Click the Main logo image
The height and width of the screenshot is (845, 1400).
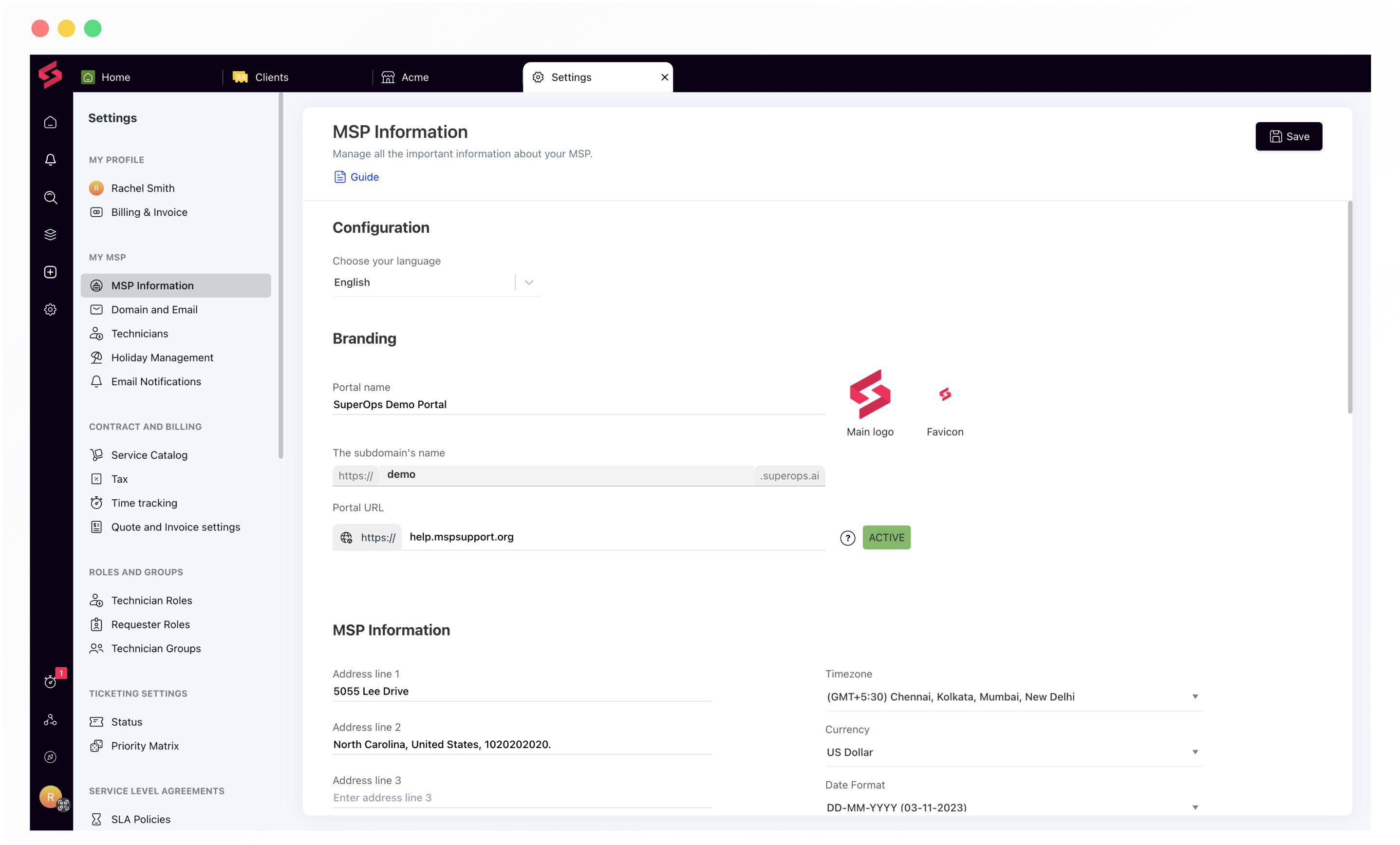coord(870,394)
